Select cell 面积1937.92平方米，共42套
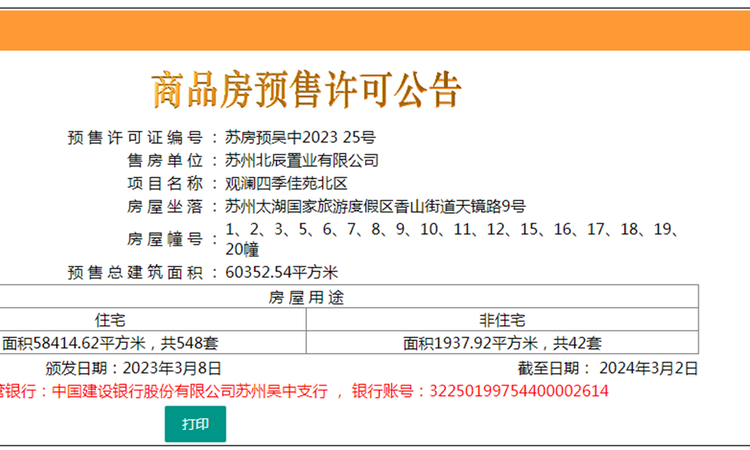750x450 pixels. 502,343
